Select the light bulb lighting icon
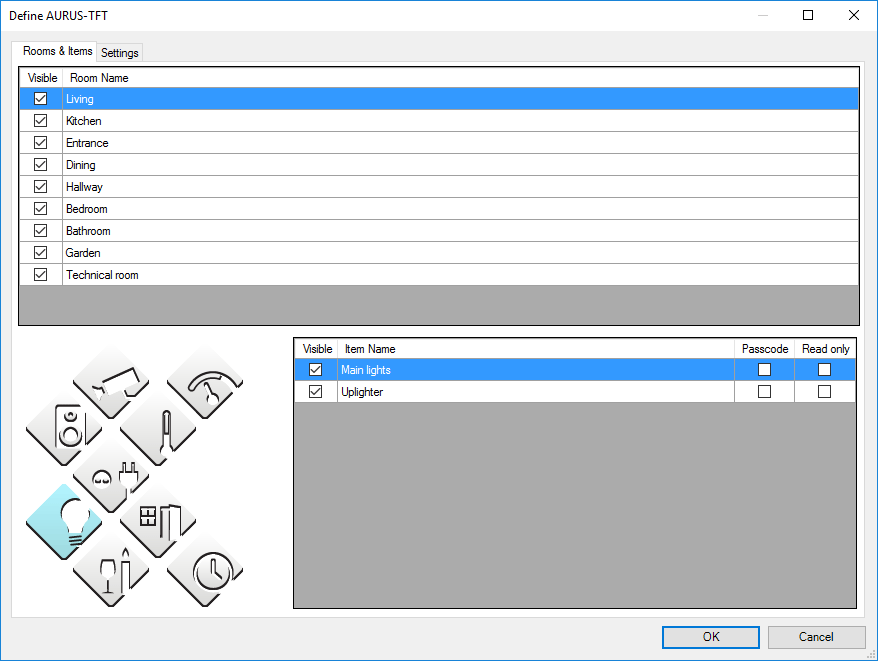This screenshot has width=878, height=661. click(x=64, y=522)
